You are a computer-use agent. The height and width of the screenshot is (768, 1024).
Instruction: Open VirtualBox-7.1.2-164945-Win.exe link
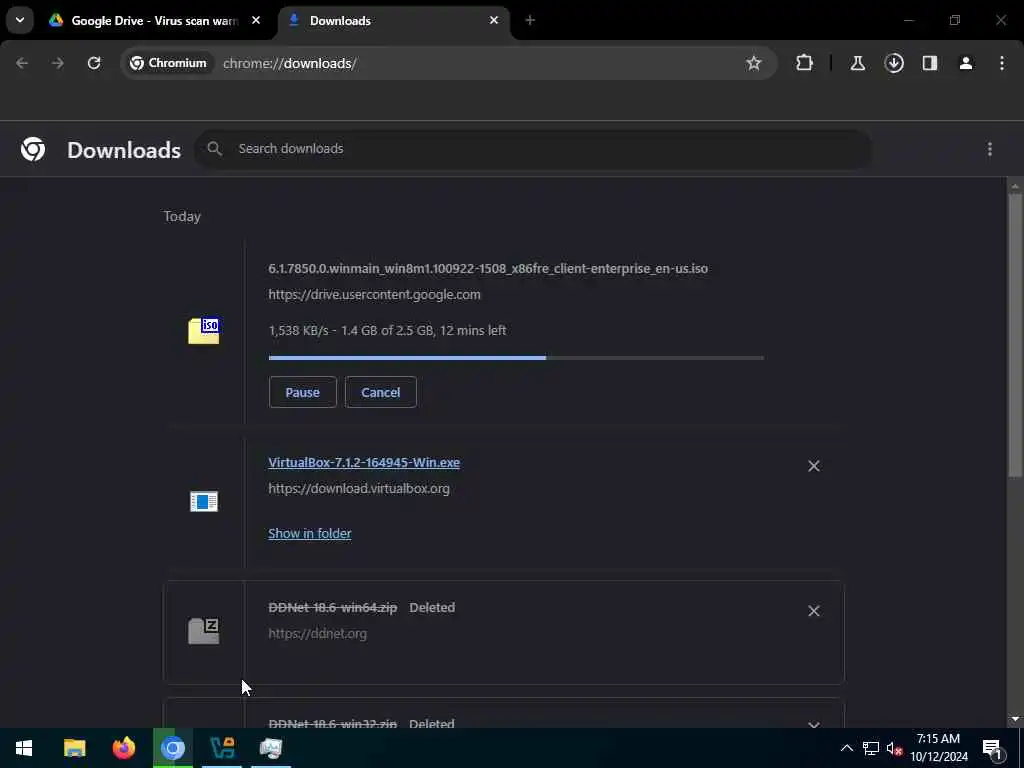[364, 462]
